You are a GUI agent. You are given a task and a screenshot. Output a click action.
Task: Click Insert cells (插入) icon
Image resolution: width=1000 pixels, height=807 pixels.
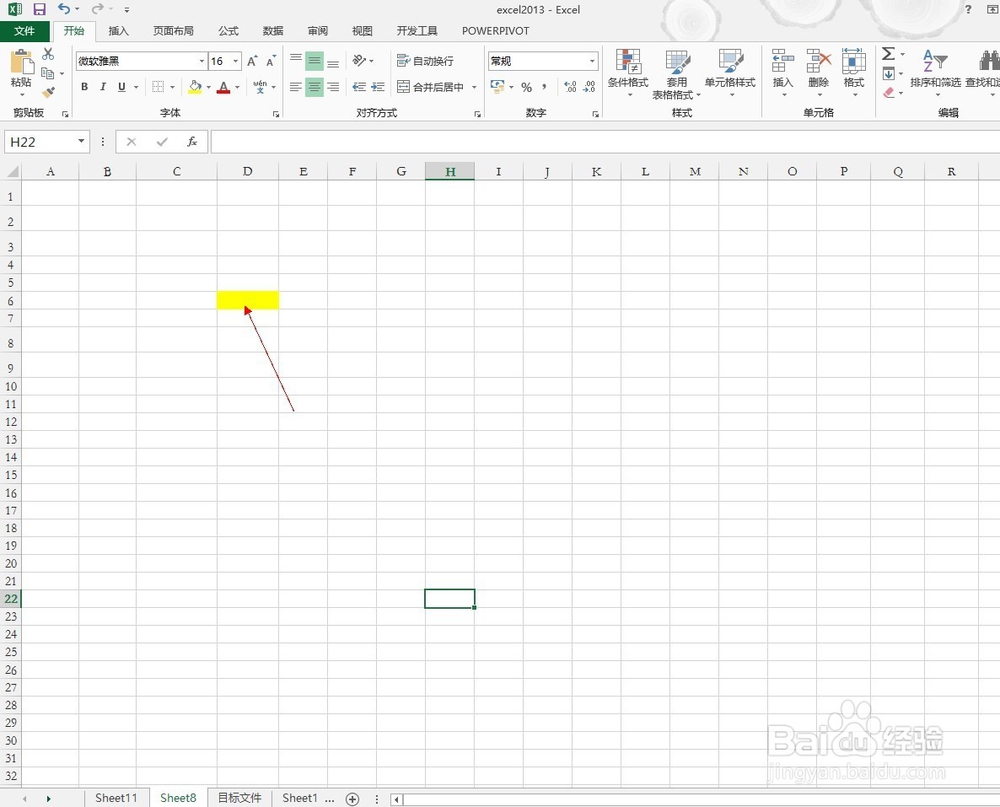tap(783, 72)
